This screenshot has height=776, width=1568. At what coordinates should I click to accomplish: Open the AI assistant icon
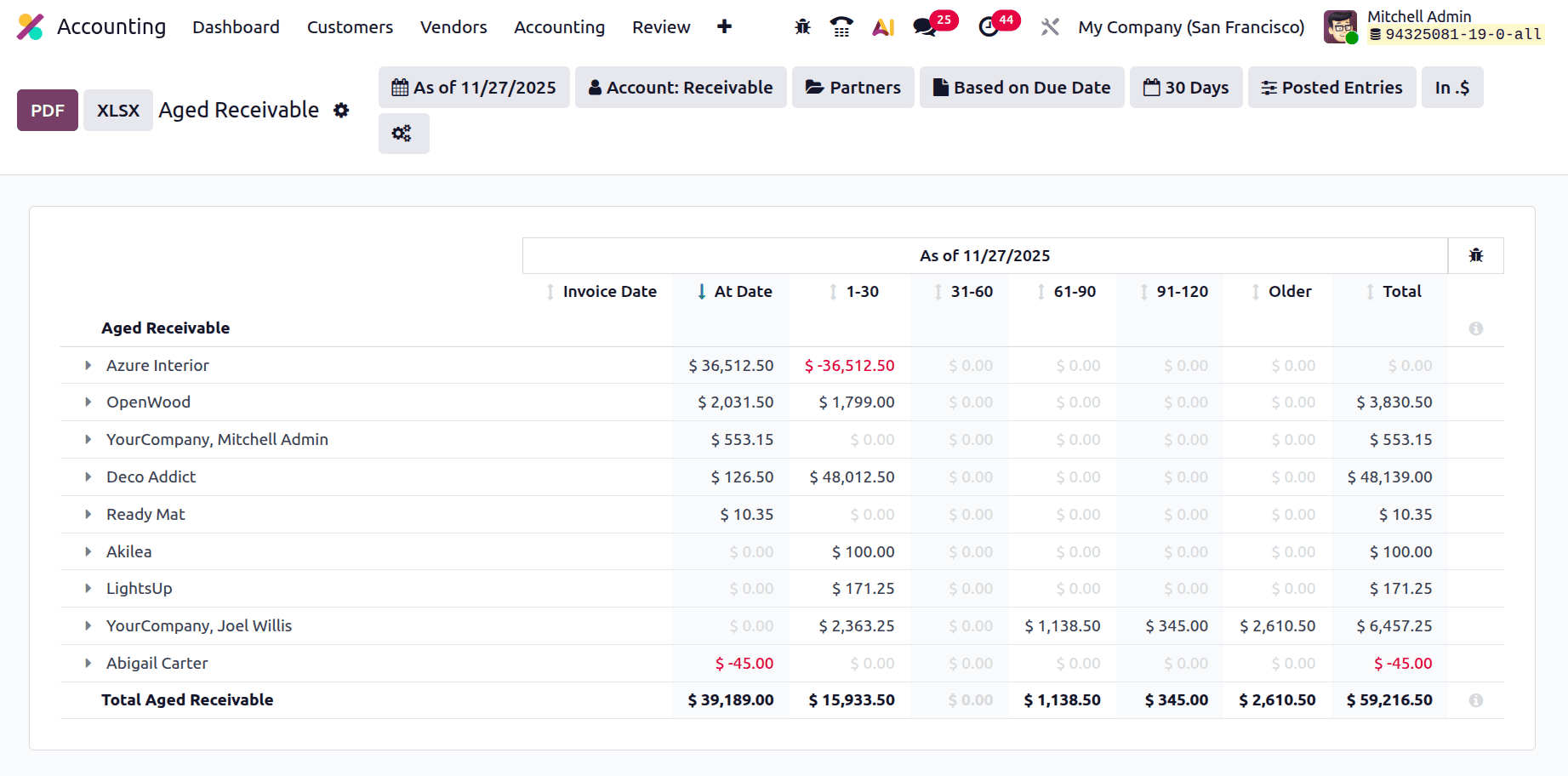point(883,27)
